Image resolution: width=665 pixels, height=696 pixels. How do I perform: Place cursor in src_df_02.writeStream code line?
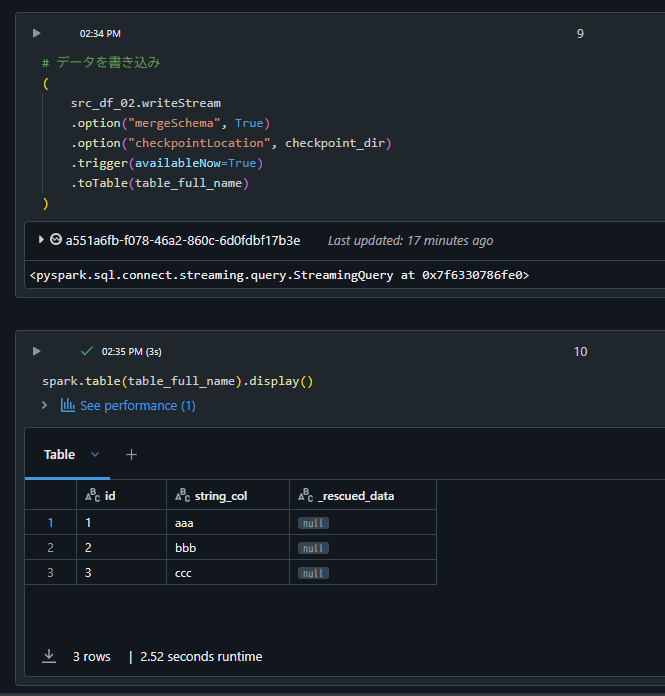point(146,103)
